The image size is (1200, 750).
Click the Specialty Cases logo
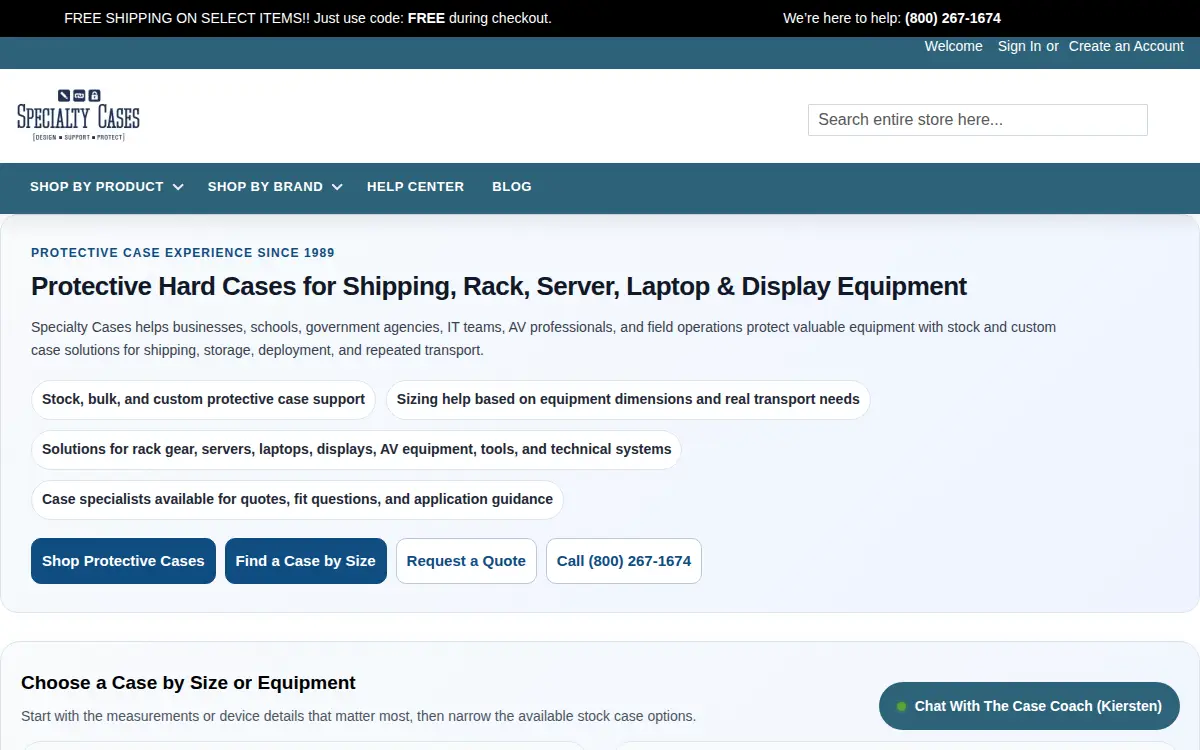tap(78, 115)
